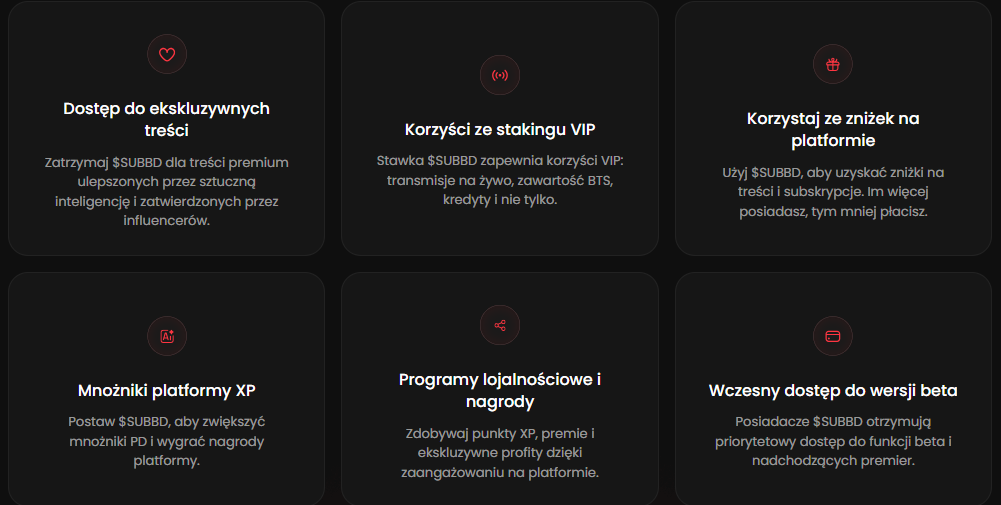Click the paragraph starting "Posiadacze $SUBBD"
This screenshot has width=1001, height=505.
point(833,441)
